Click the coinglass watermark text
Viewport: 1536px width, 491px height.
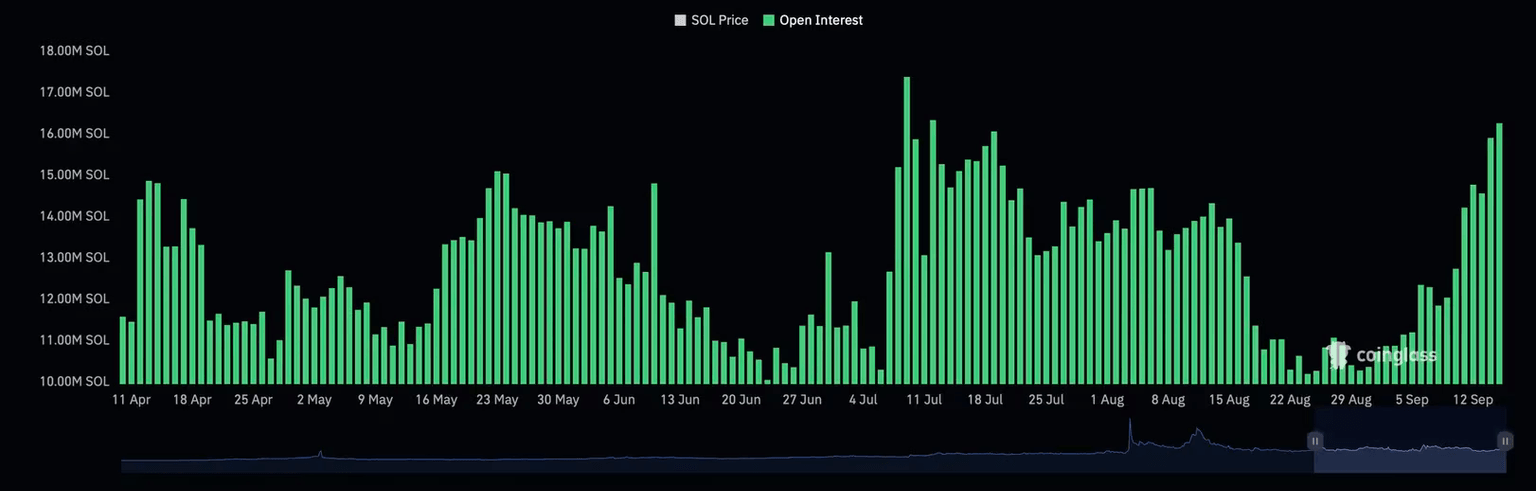(1396, 355)
